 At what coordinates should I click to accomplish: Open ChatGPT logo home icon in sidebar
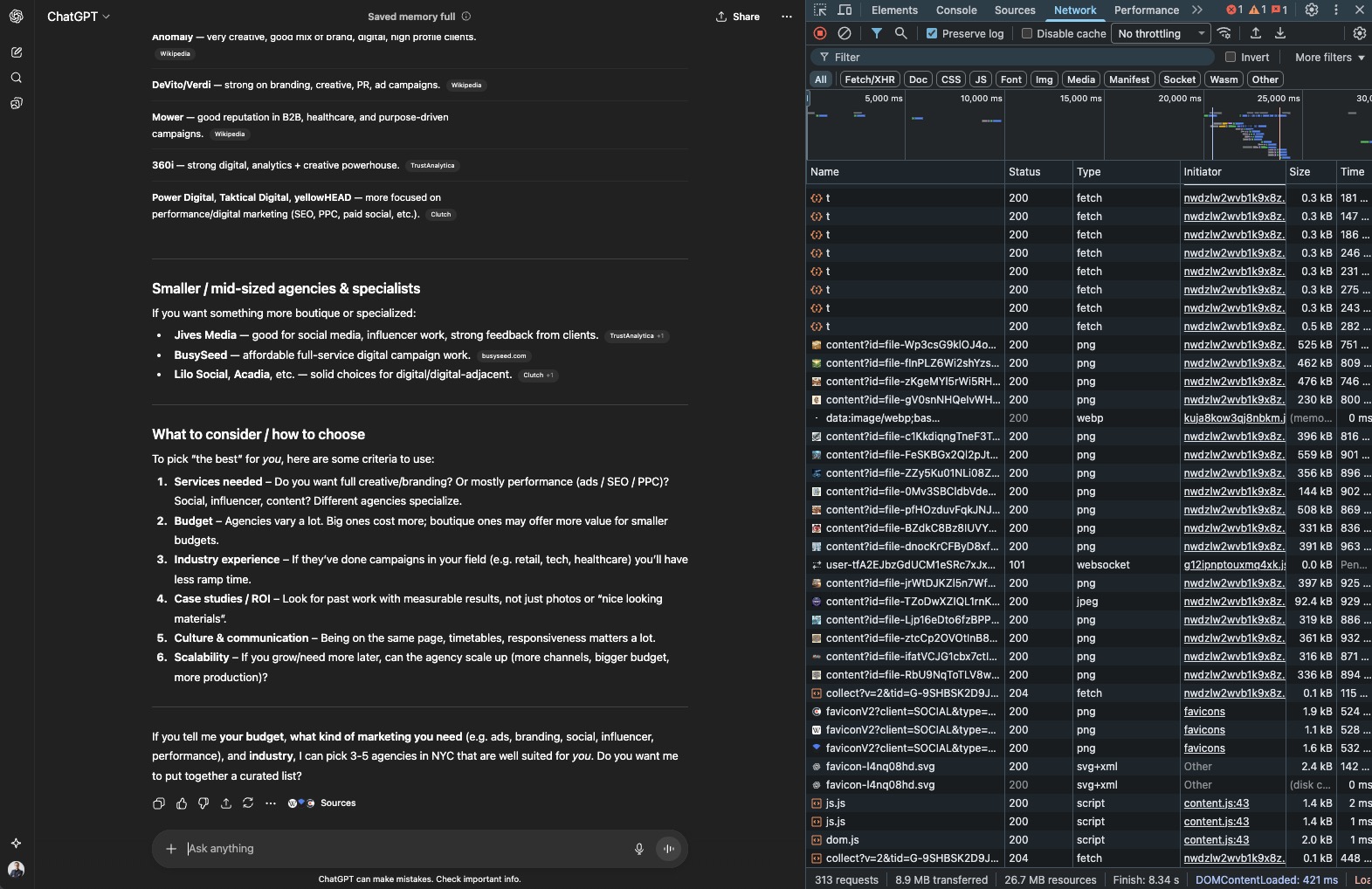click(x=16, y=17)
